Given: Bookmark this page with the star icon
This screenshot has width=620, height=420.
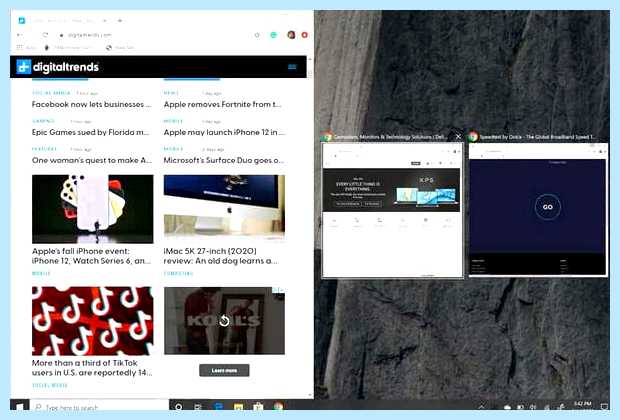Looking at the screenshot, I should [257, 35].
